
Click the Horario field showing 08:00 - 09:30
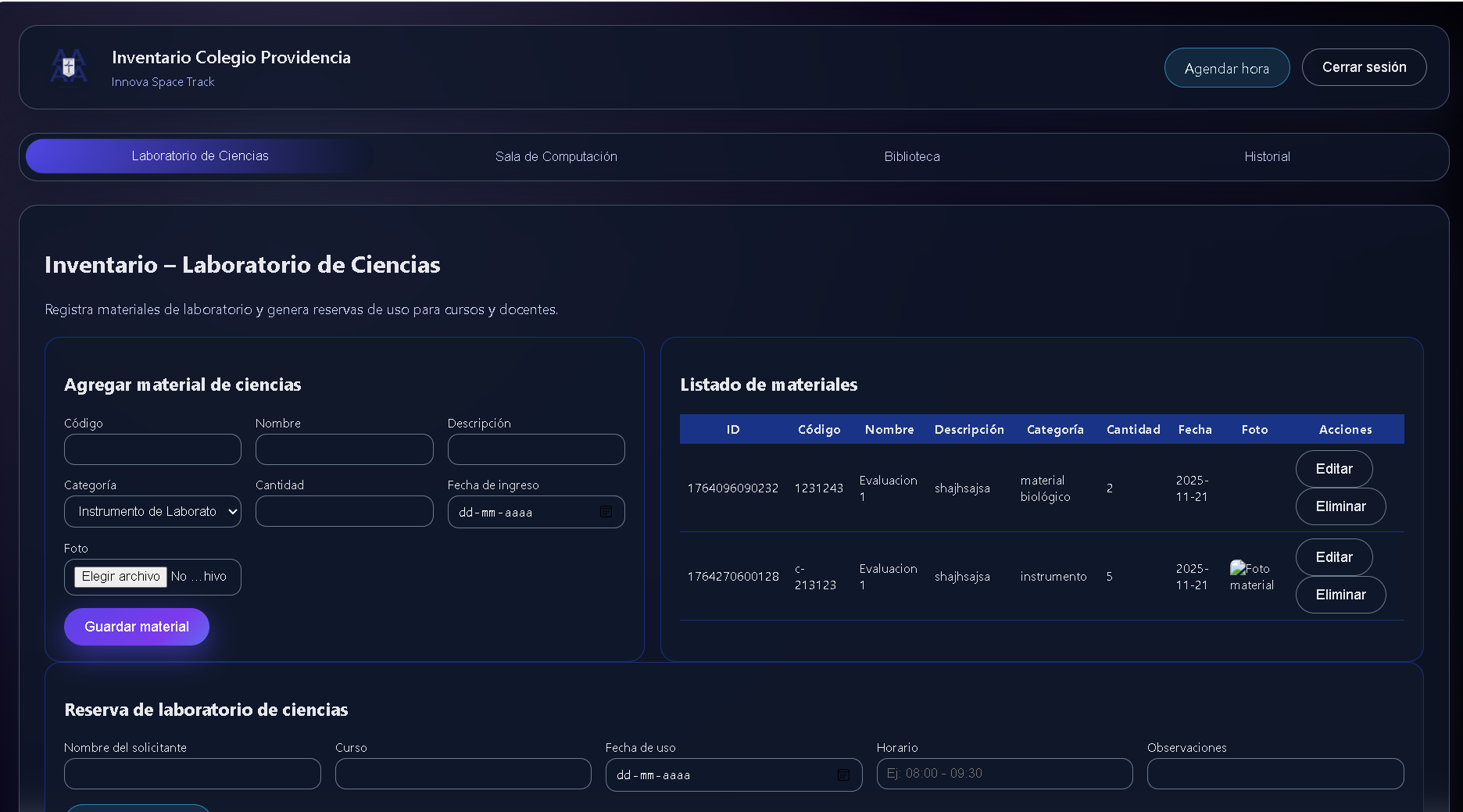[x=1004, y=774]
